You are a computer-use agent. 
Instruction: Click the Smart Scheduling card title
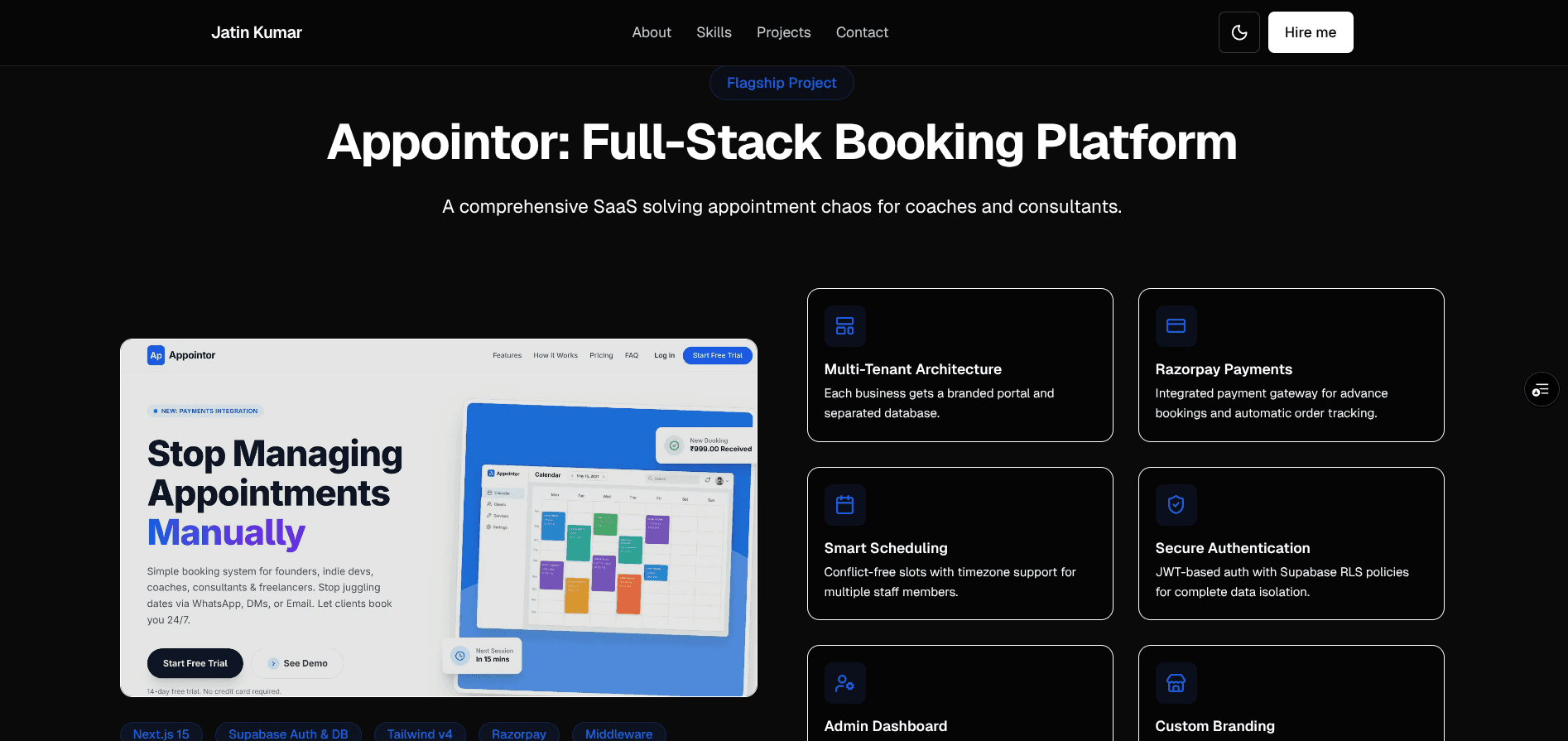pyautogui.click(x=886, y=548)
